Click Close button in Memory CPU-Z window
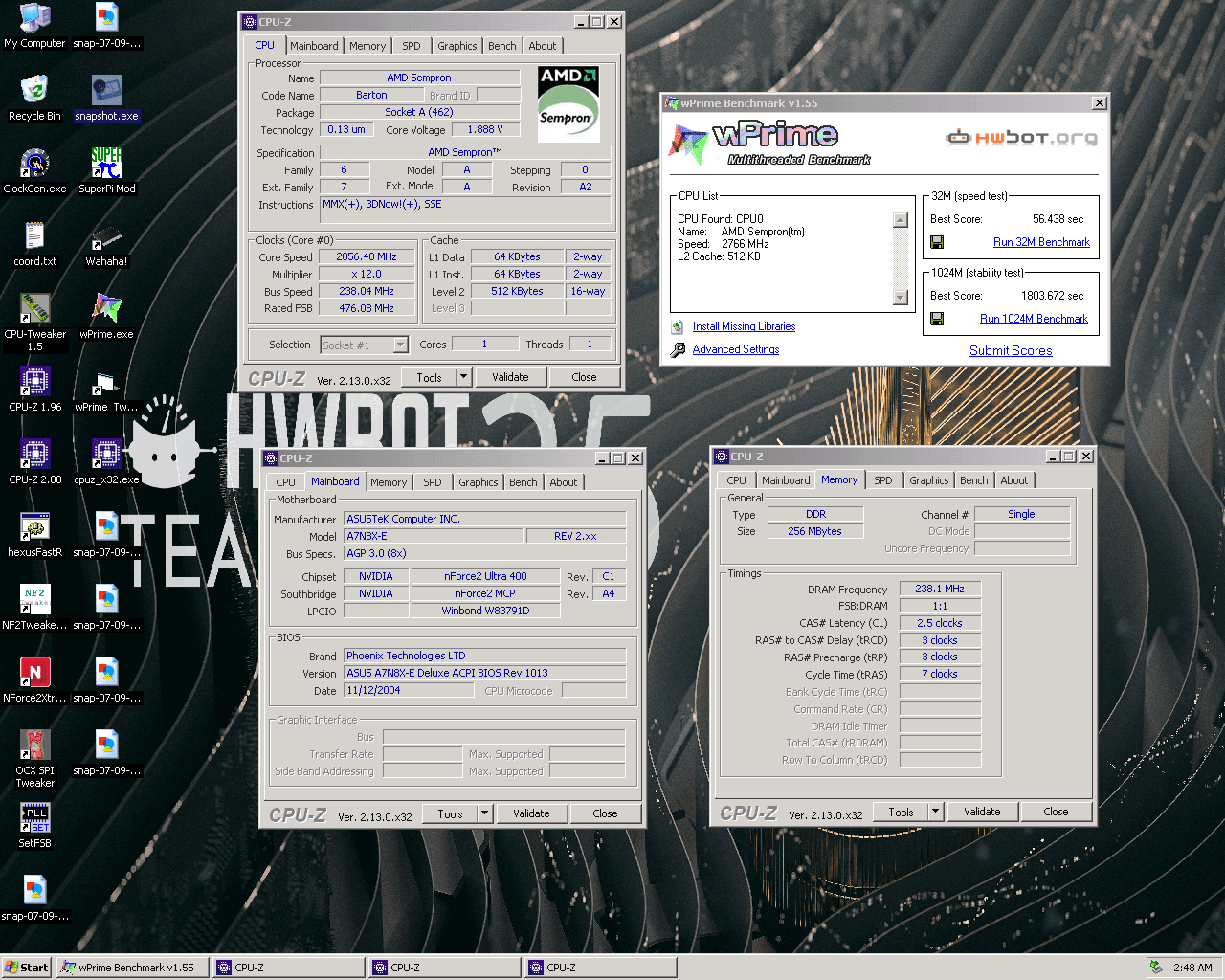Image resolution: width=1225 pixels, height=980 pixels. click(1056, 812)
